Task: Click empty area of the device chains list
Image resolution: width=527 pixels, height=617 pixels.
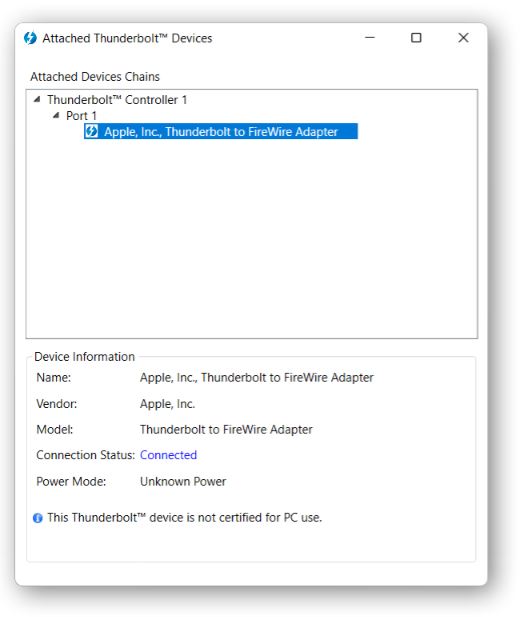Action: coord(252,236)
